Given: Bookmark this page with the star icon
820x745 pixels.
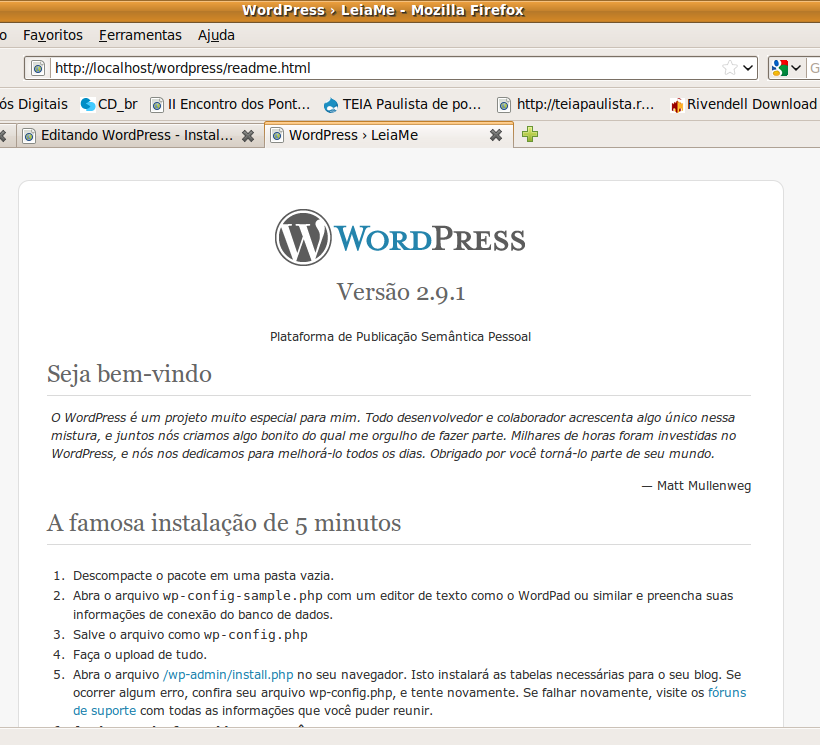Looking at the screenshot, I should click(730, 68).
